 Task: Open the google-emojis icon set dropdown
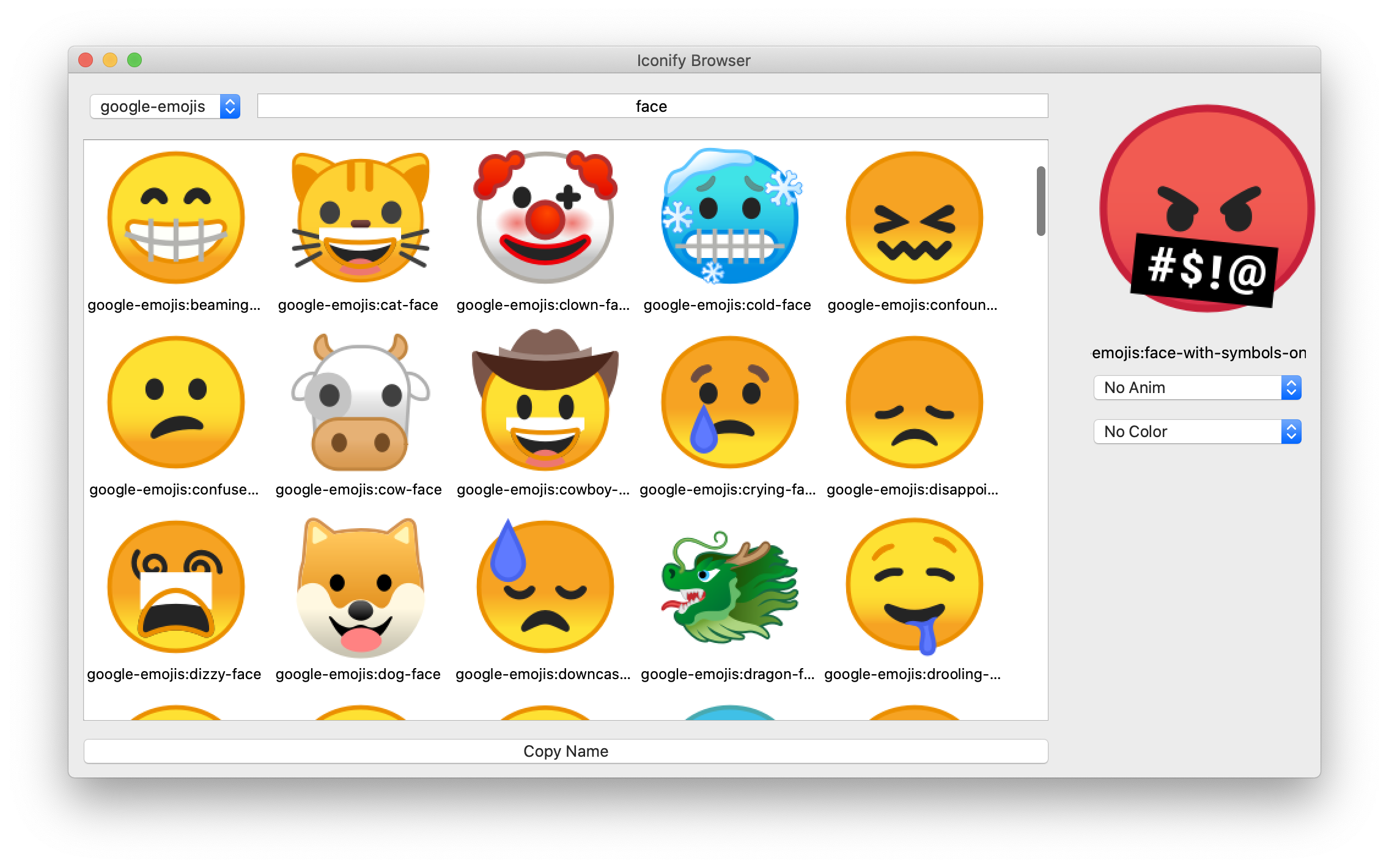click(164, 106)
